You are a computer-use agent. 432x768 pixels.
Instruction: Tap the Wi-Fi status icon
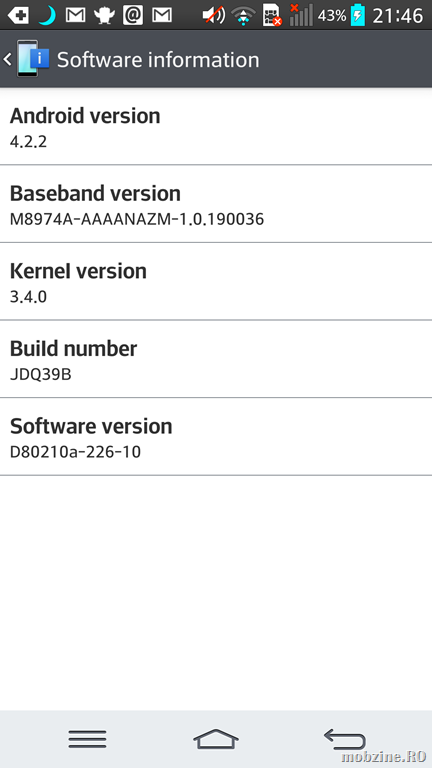coord(243,16)
